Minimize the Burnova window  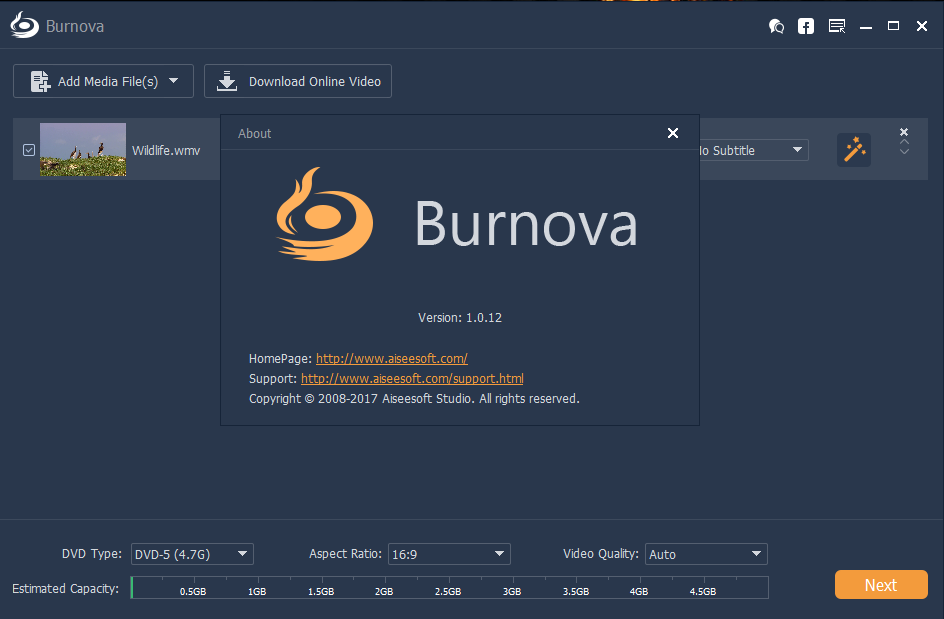click(x=866, y=26)
